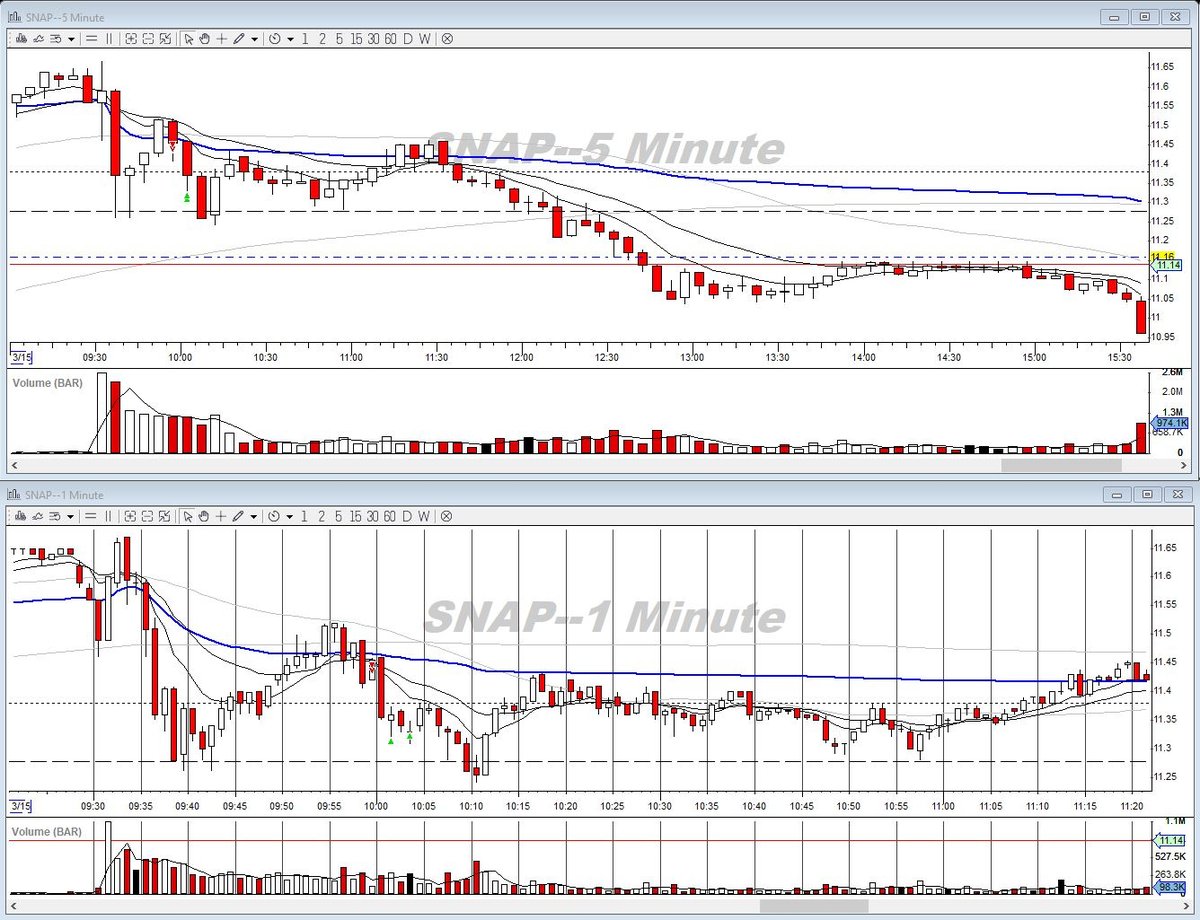Activate hand pan tool in 1 Minute toolbar

pos(204,516)
